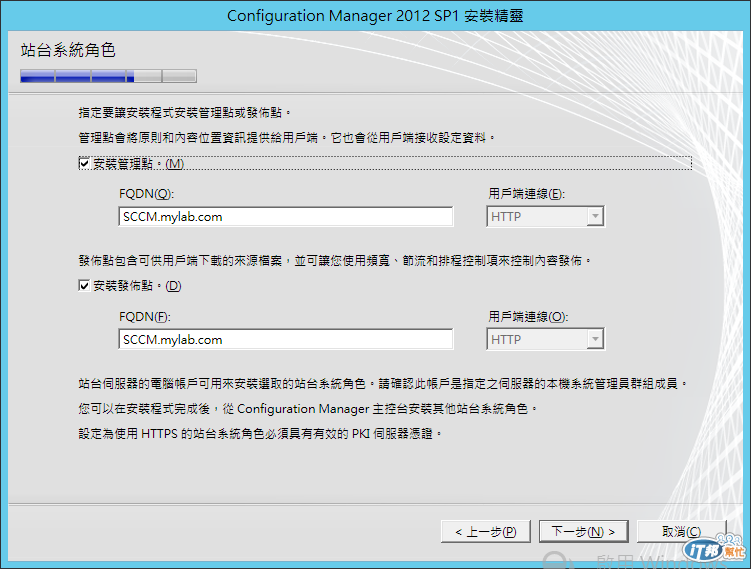Click the paragraph starting 站台伺服器的電腦帳戶
751x569 pixels.
pos(383,384)
